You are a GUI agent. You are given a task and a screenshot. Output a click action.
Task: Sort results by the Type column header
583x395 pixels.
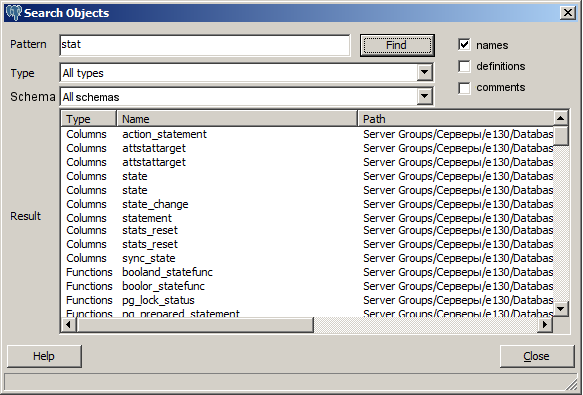pyautogui.click(x=89, y=119)
